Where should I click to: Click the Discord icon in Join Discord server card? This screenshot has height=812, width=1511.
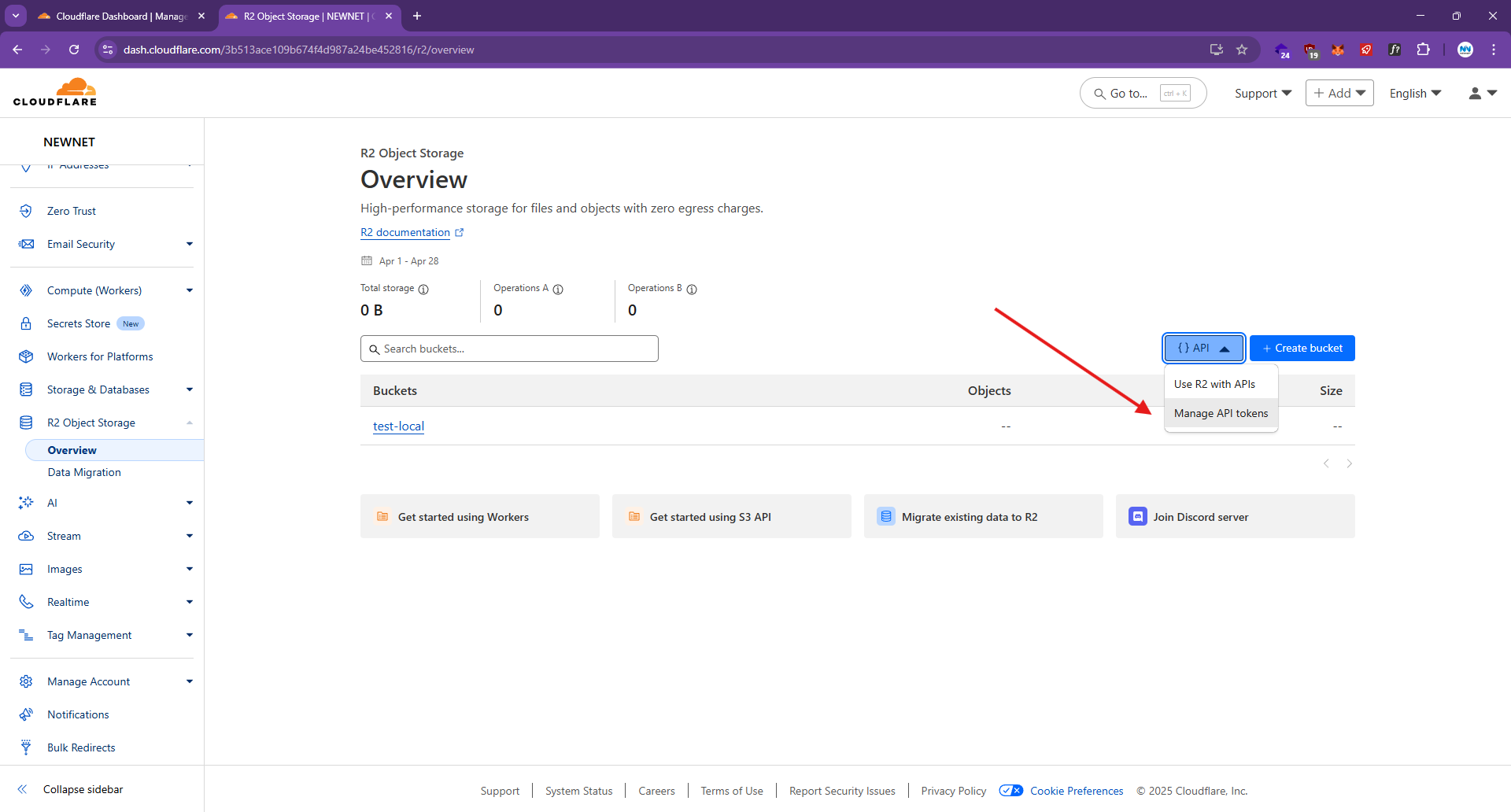click(1138, 516)
